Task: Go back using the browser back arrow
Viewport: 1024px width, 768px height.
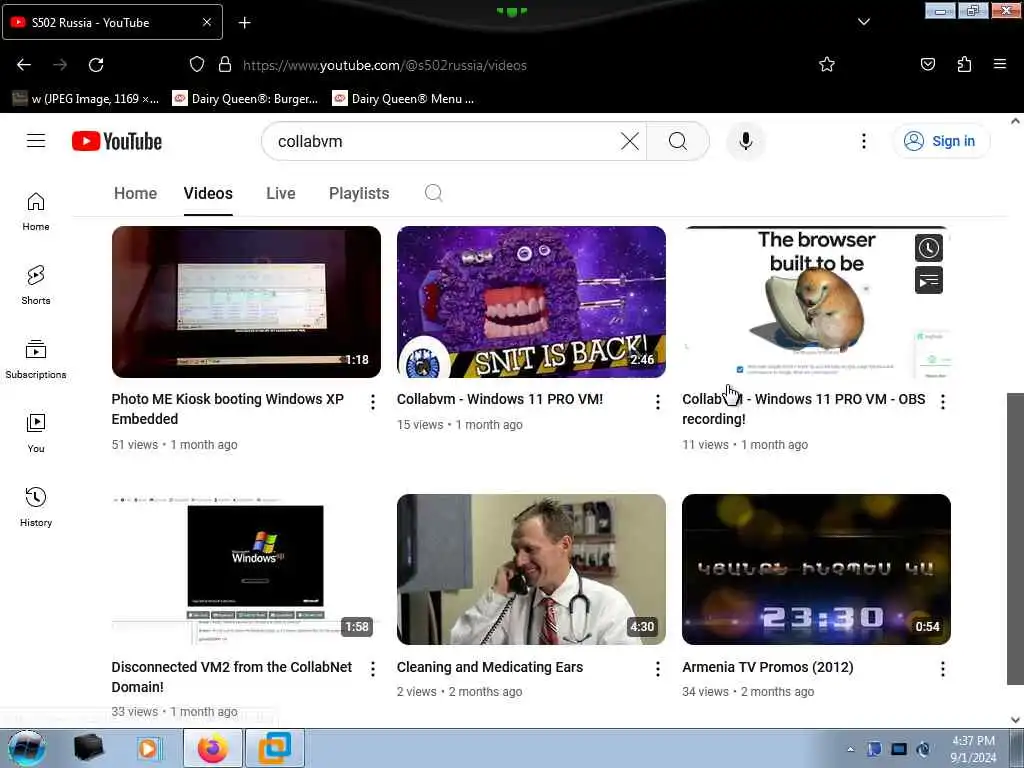Action: [x=24, y=65]
